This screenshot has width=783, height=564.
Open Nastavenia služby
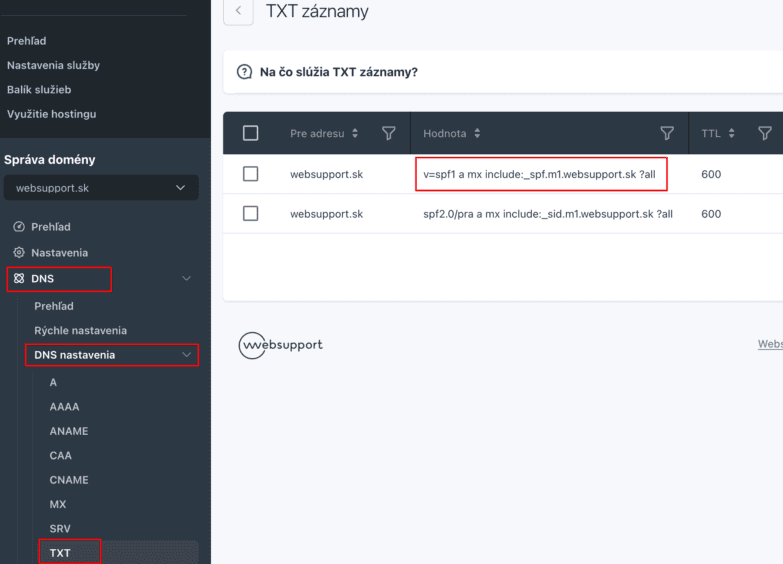point(53,65)
